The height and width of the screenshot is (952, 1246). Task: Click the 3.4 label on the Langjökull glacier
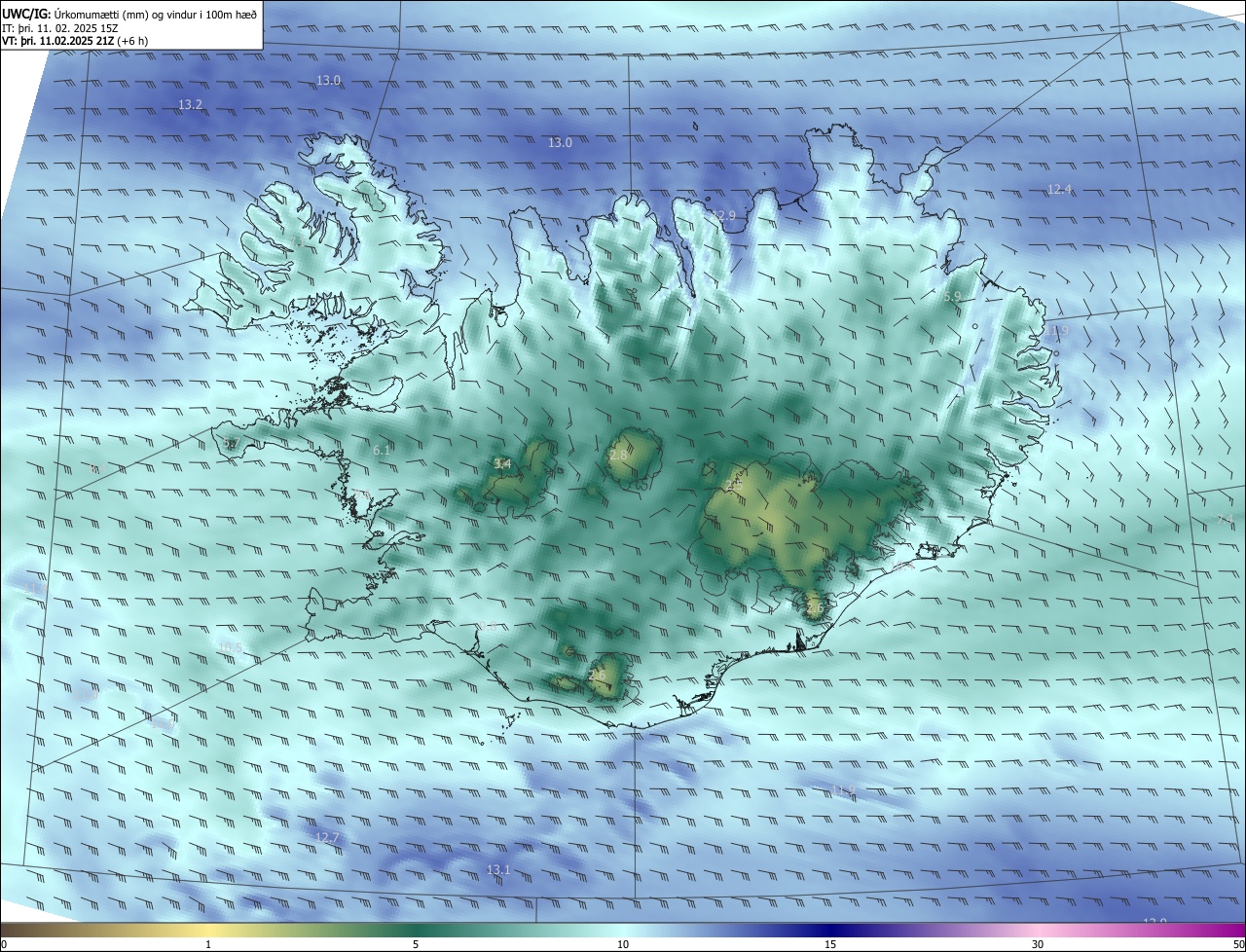tap(502, 464)
